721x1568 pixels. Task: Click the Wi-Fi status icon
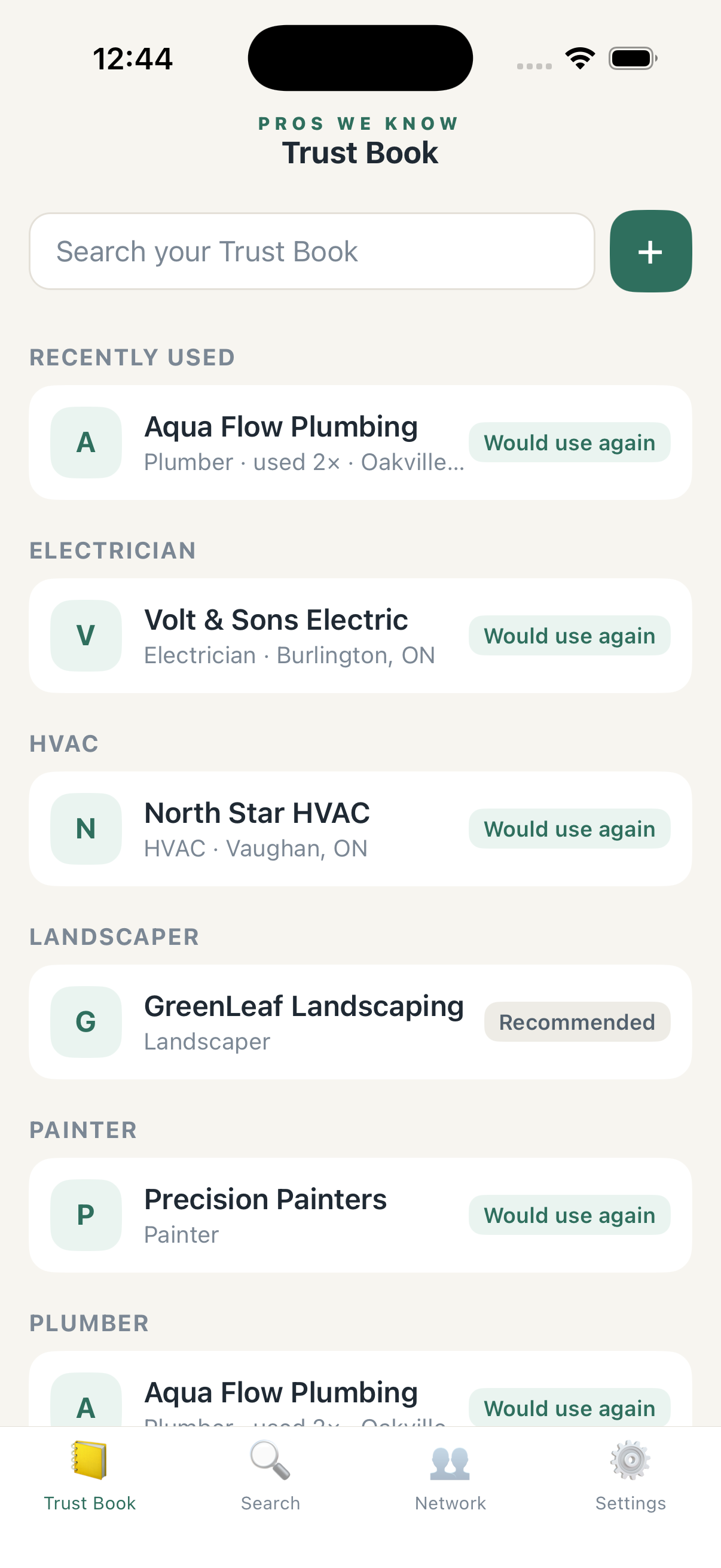click(580, 59)
